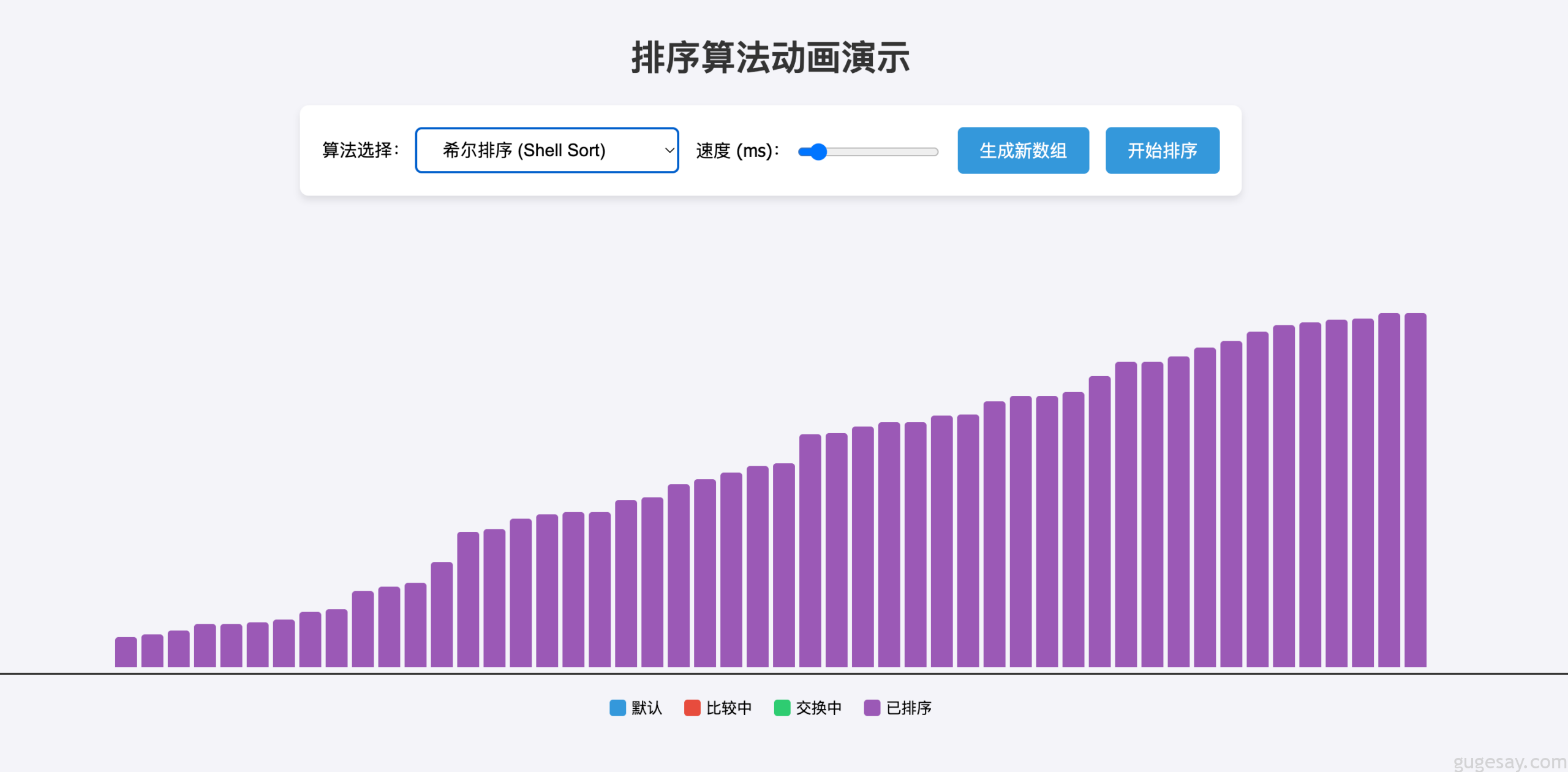The width and height of the screenshot is (1568, 772).
Task: Click the 已排序 legend text
Action: 909,708
